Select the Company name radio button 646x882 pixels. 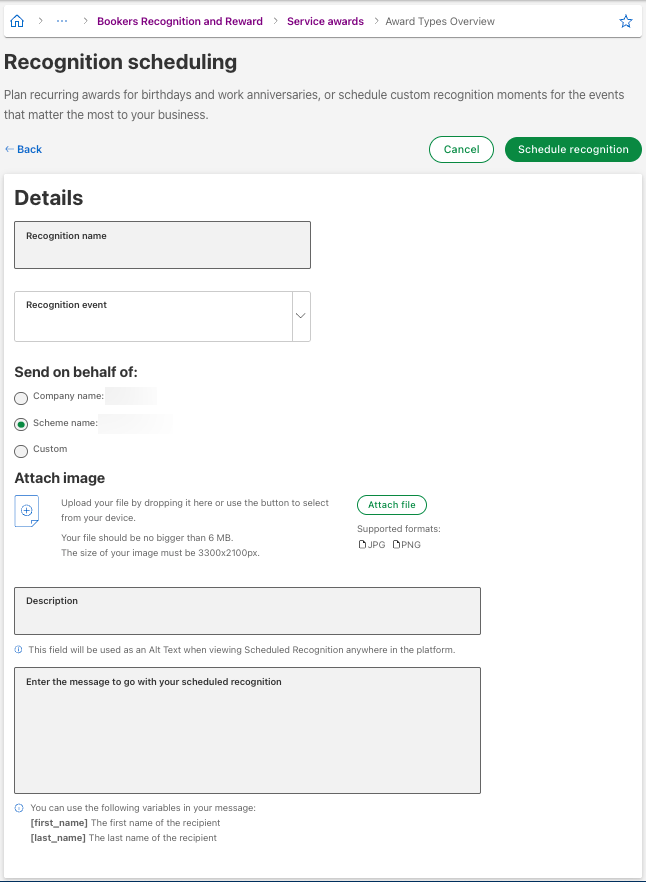(20, 398)
